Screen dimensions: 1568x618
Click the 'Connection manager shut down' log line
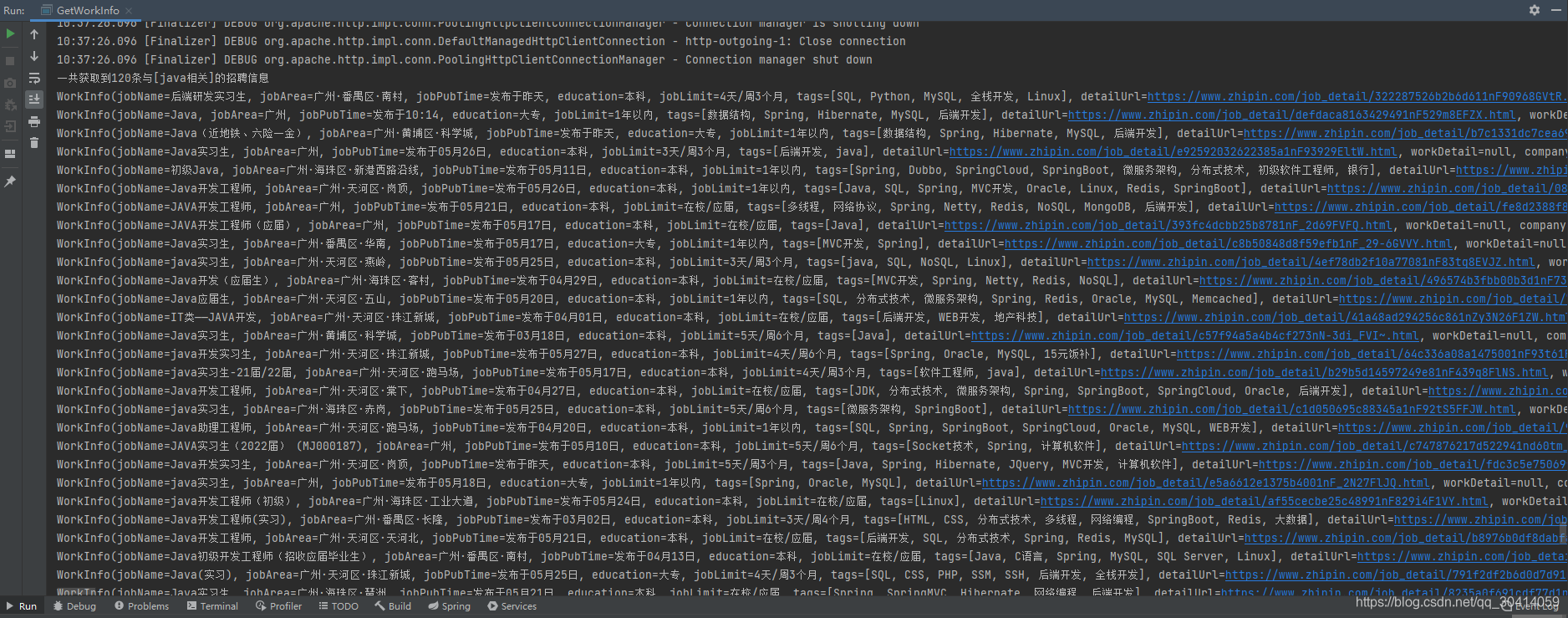pyautogui.click(x=464, y=60)
